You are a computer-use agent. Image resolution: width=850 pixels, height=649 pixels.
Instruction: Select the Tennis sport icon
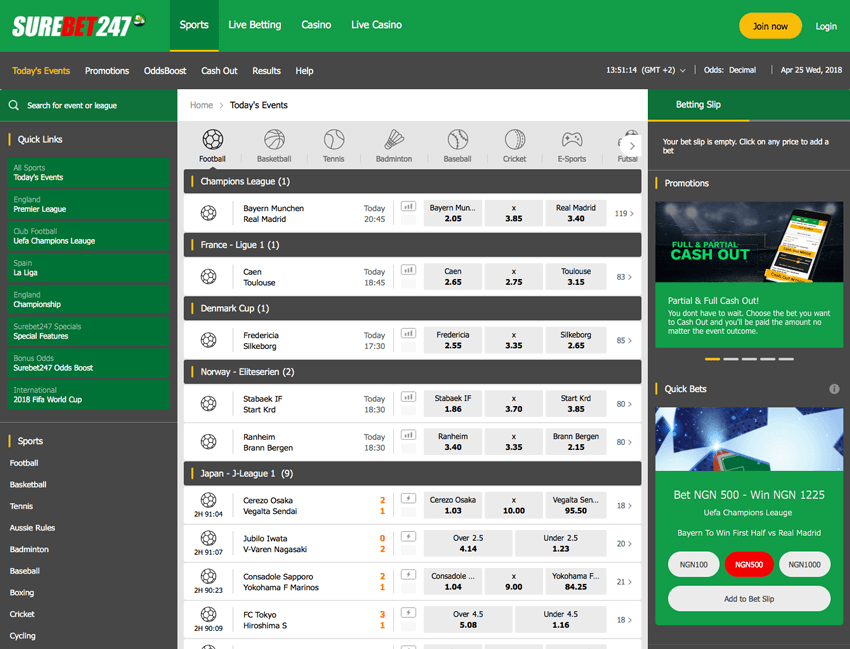click(334, 139)
